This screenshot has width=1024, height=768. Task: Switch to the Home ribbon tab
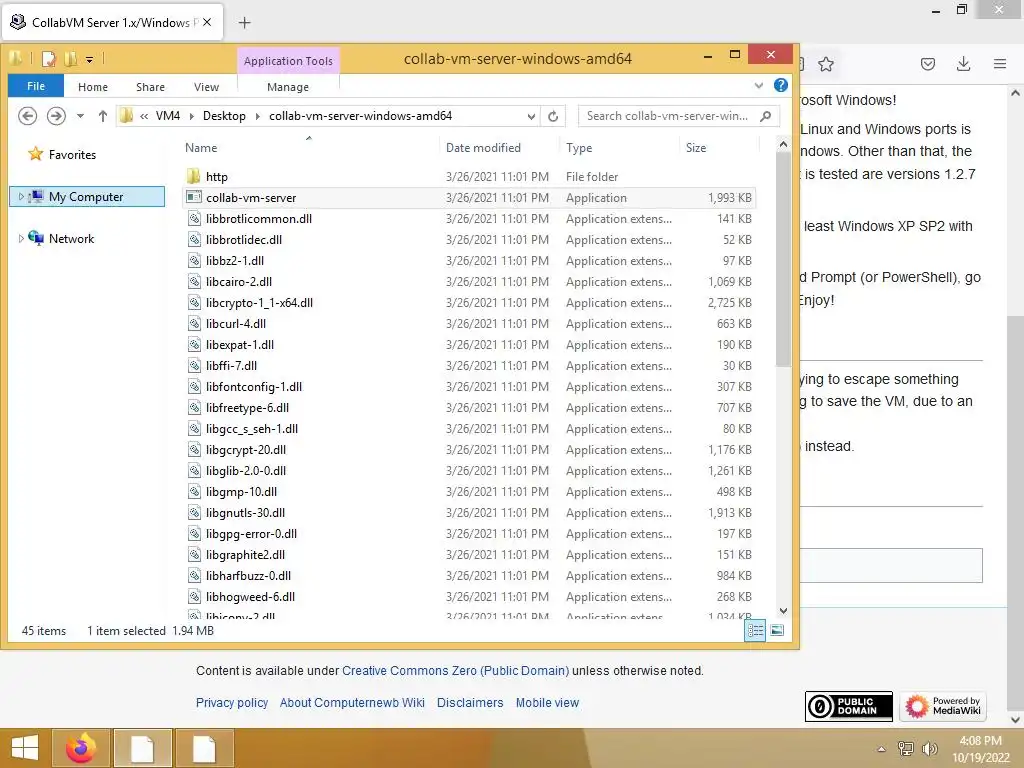93,87
